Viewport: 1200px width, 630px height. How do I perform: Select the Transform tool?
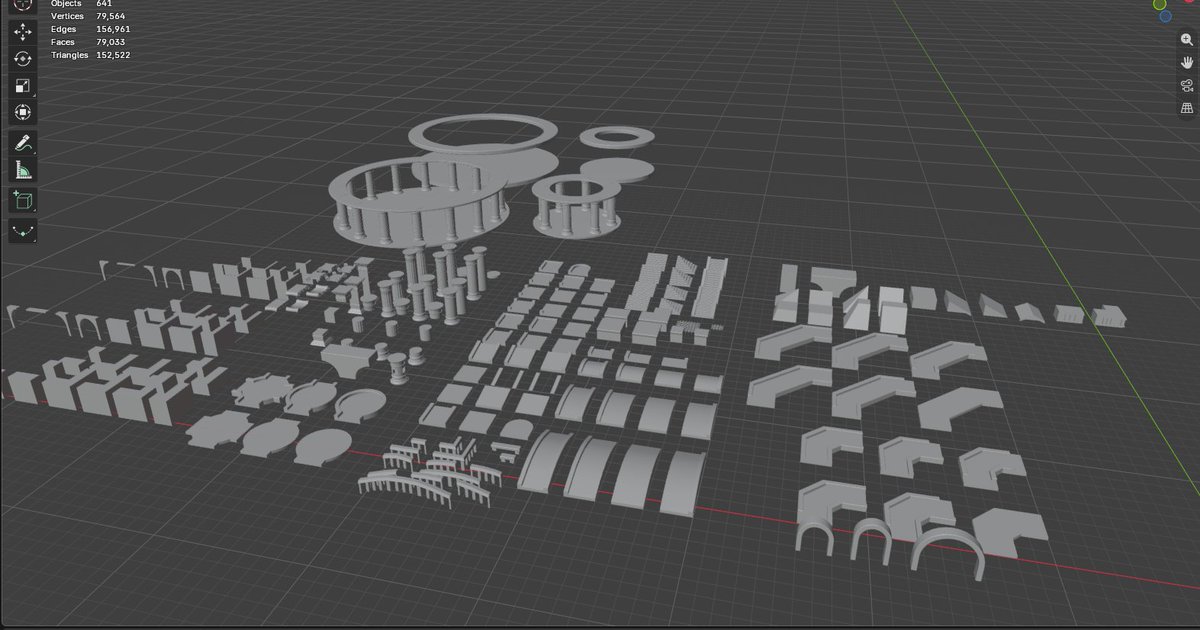coord(23,113)
